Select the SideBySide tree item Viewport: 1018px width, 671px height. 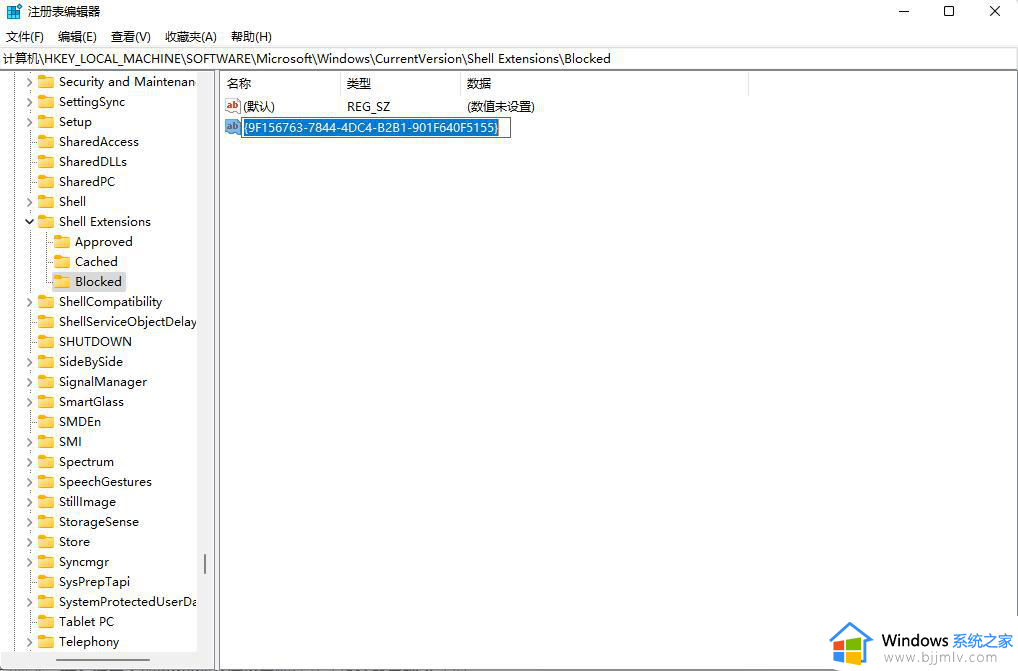click(x=91, y=362)
